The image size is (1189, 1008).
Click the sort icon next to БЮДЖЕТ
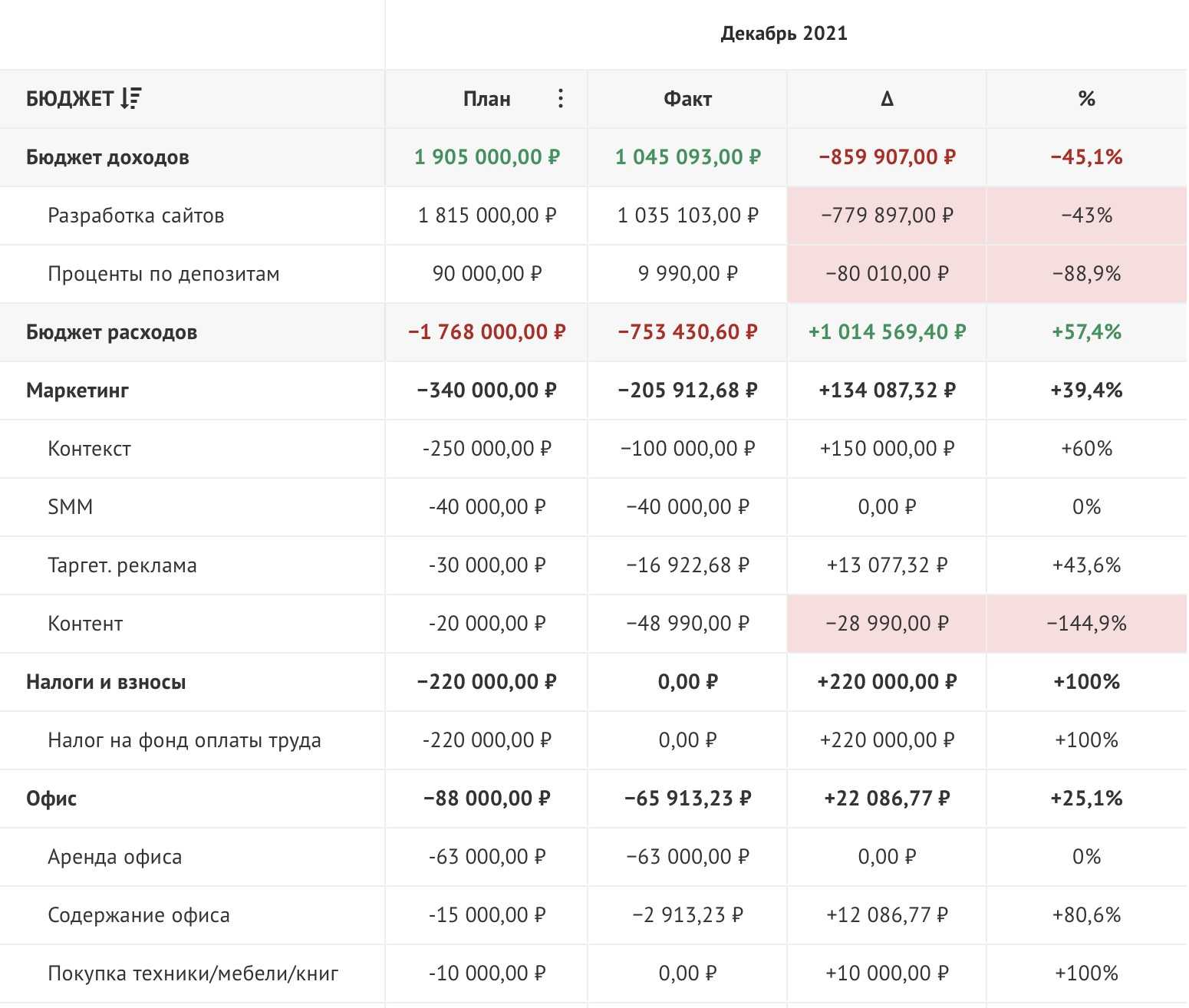coord(130,99)
